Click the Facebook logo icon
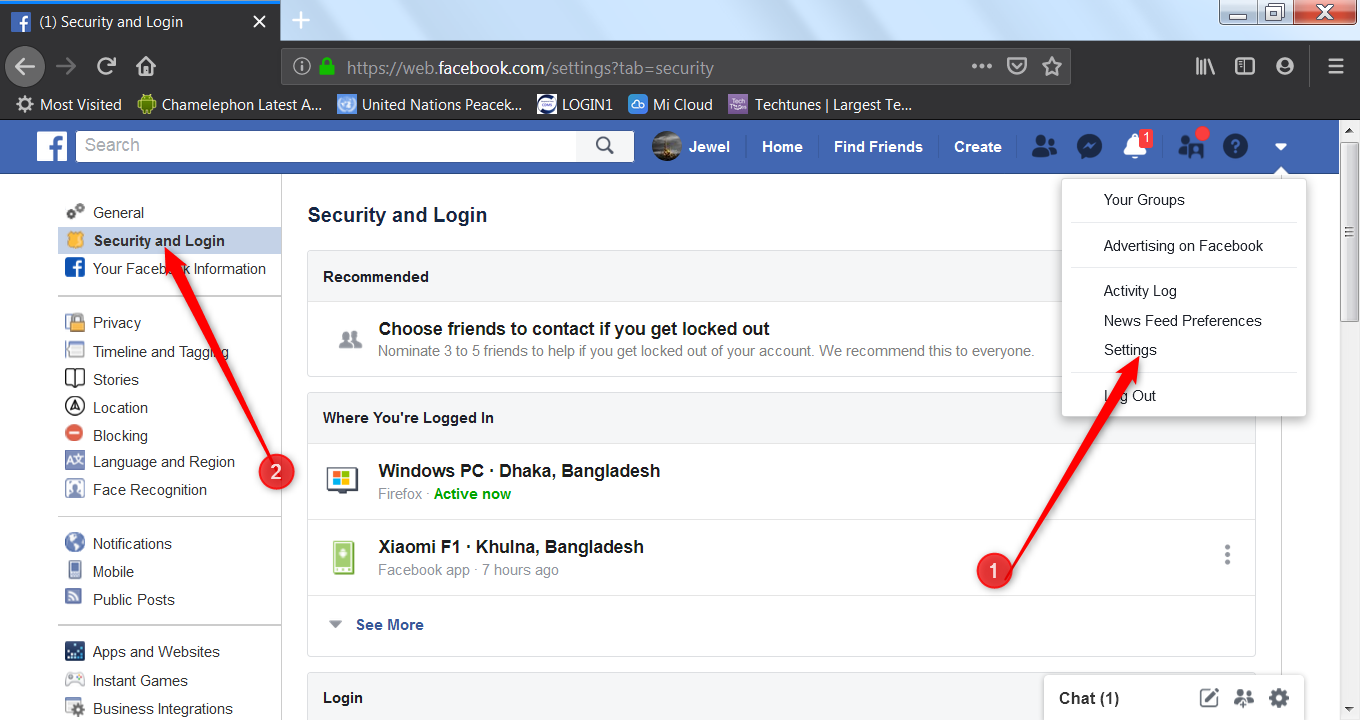 click(x=52, y=146)
